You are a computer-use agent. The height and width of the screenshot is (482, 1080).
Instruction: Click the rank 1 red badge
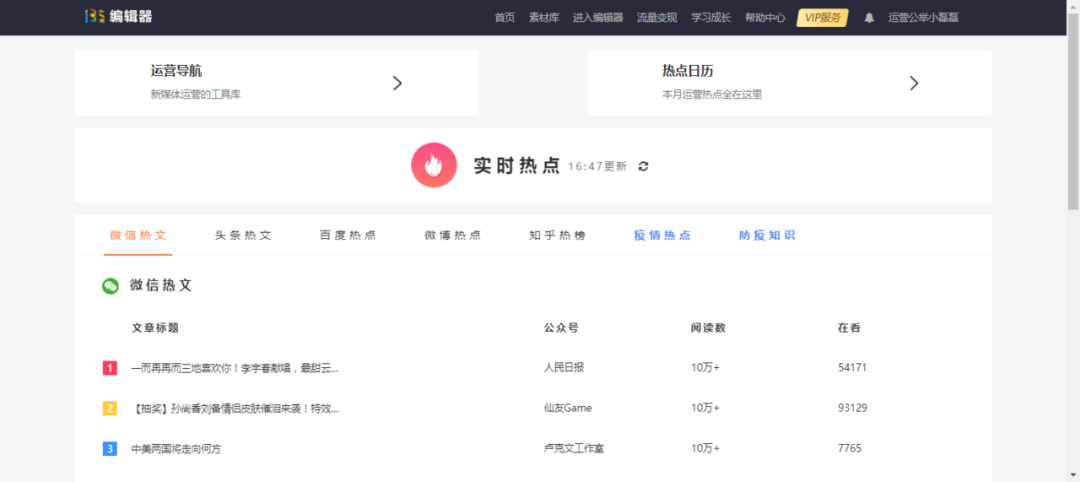coord(110,368)
